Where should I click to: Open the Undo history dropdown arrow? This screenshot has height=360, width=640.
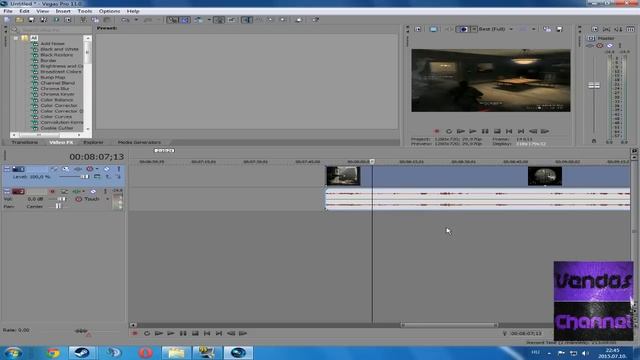coord(136,20)
